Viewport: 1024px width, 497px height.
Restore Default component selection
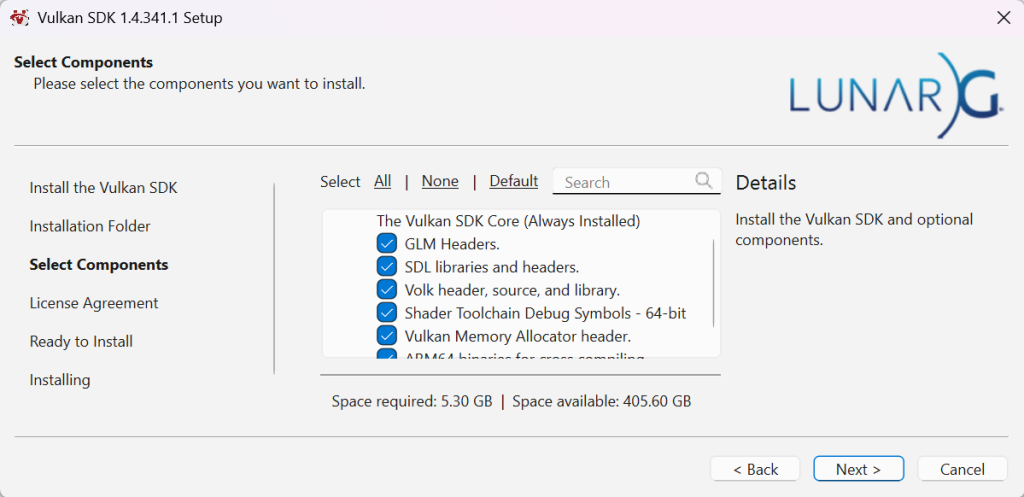click(513, 181)
